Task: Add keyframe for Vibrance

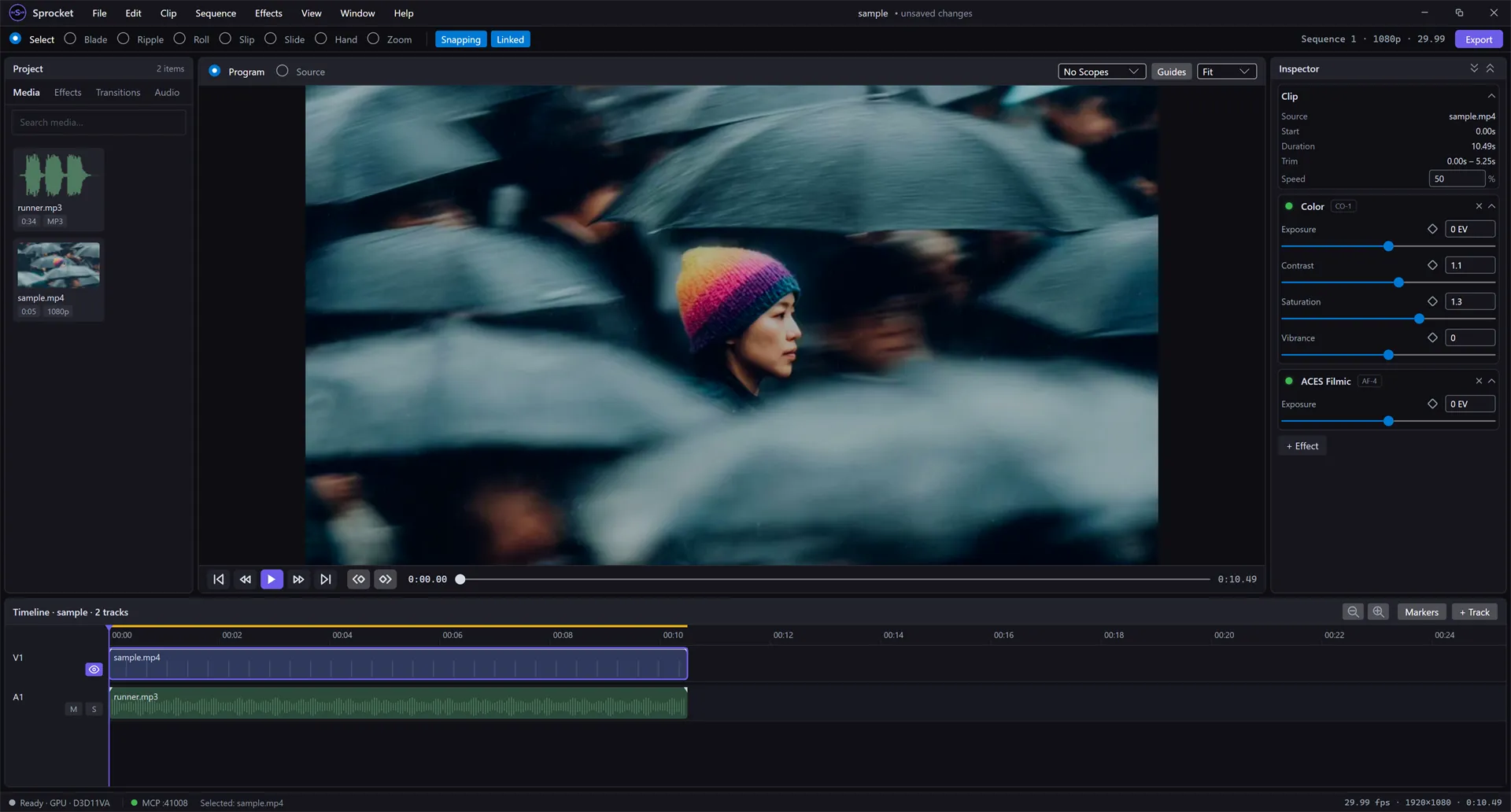Action: click(x=1432, y=338)
